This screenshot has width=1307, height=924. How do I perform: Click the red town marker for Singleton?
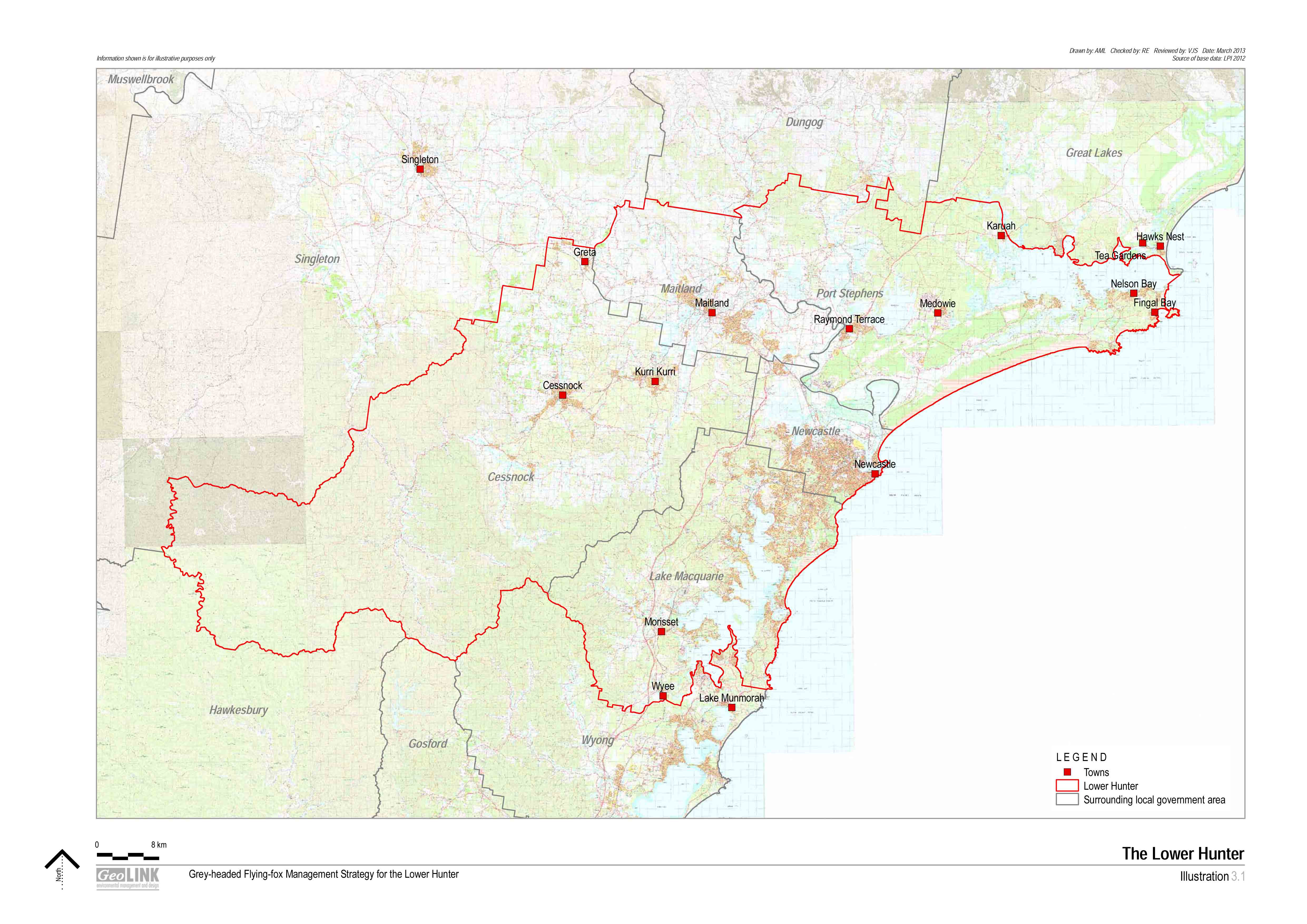[x=420, y=169]
